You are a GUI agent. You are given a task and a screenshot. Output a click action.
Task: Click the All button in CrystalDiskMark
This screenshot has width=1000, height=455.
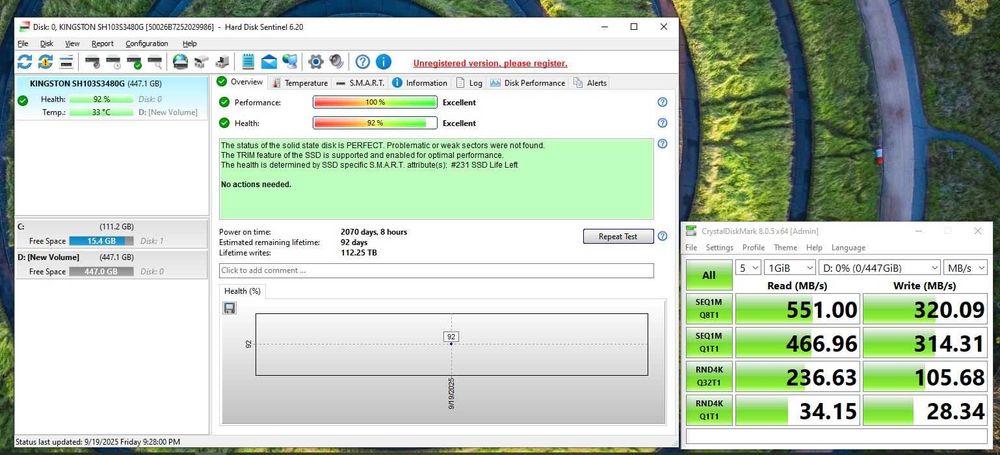tap(709, 276)
